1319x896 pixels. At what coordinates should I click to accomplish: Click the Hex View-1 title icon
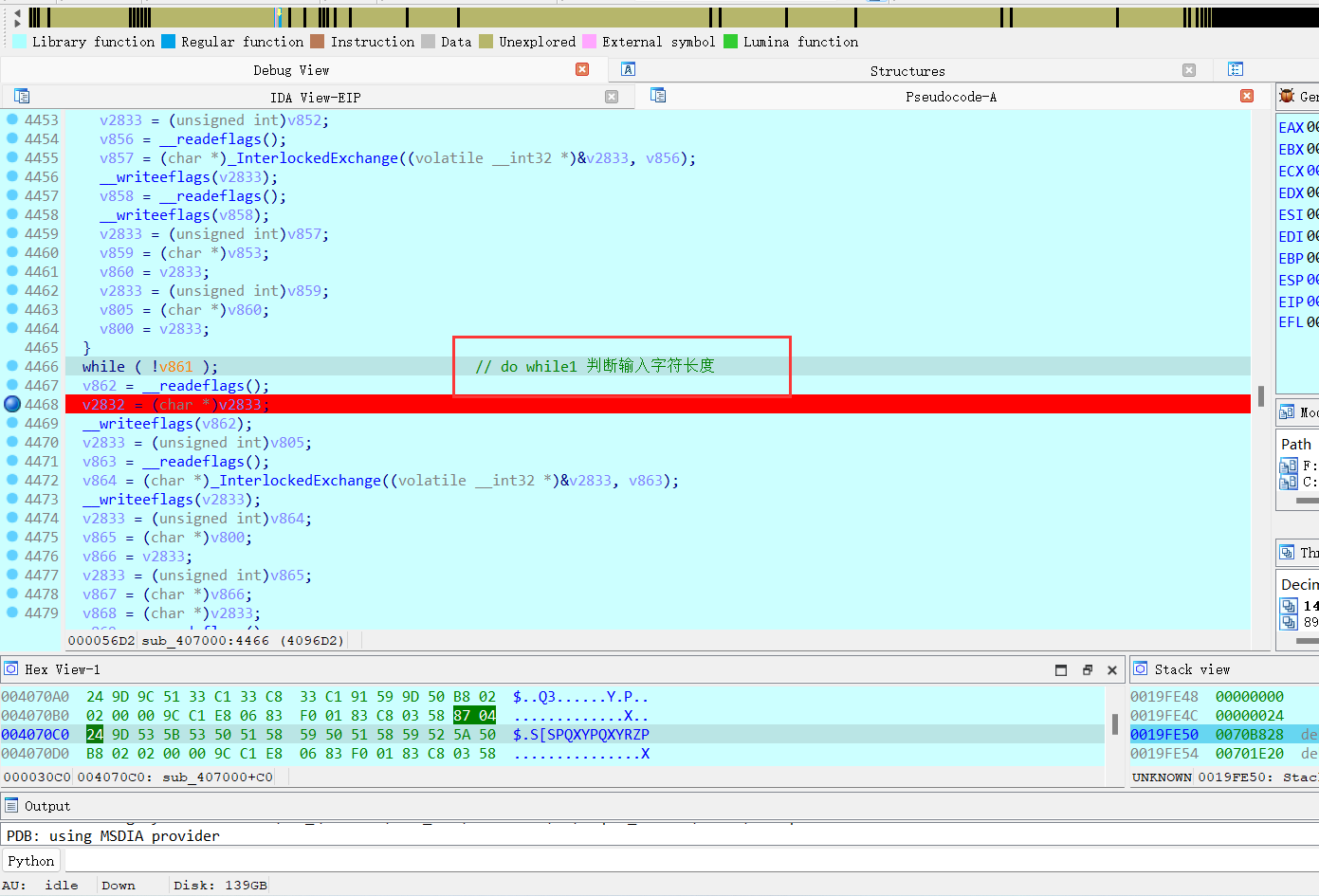point(10,668)
